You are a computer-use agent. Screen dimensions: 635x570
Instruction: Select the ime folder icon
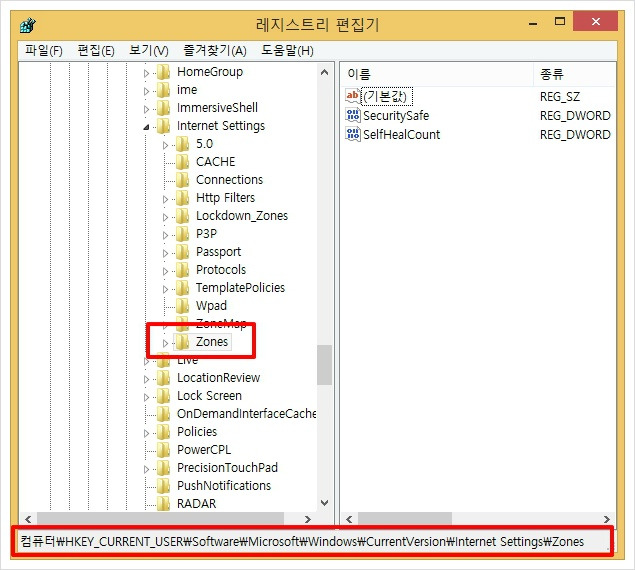[x=164, y=90]
